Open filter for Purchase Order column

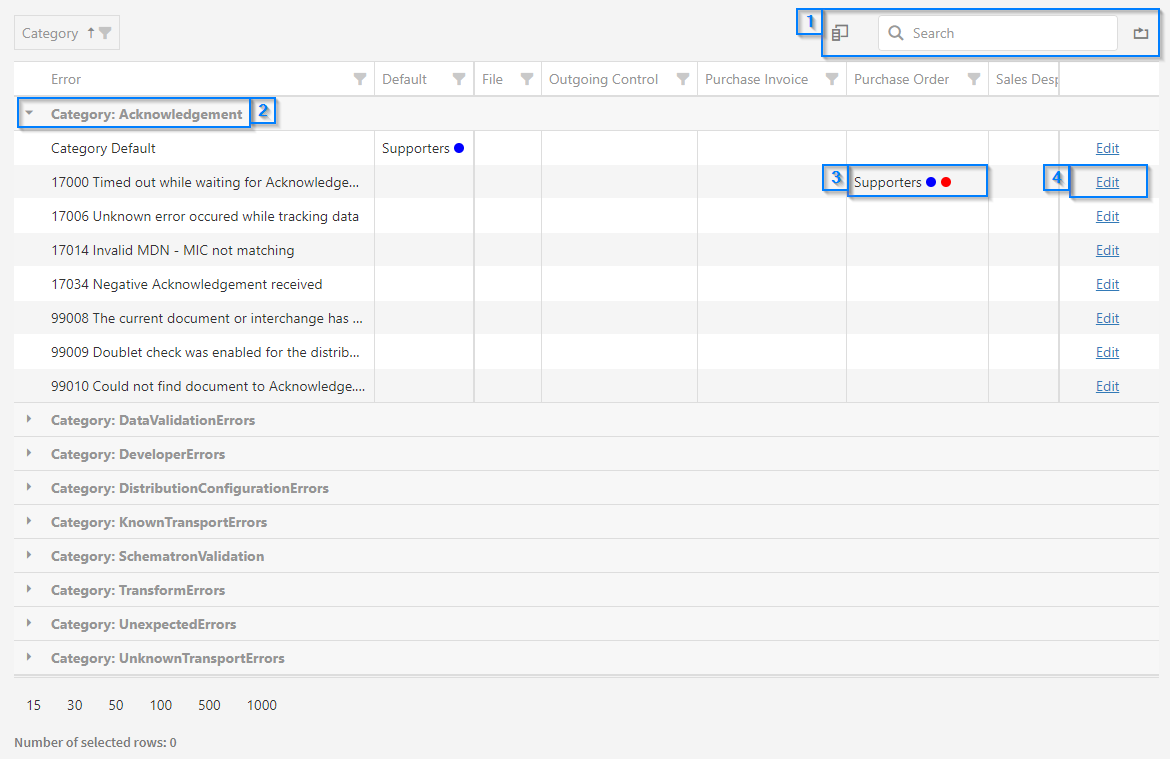coord(974,80)
